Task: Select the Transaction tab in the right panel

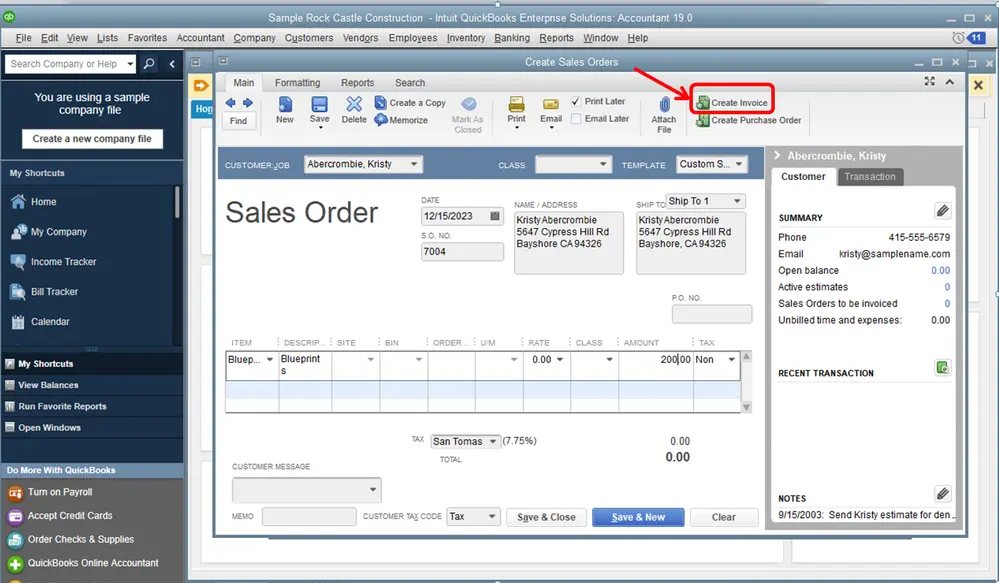Action: pyautogui.click(x=869, y=177)
